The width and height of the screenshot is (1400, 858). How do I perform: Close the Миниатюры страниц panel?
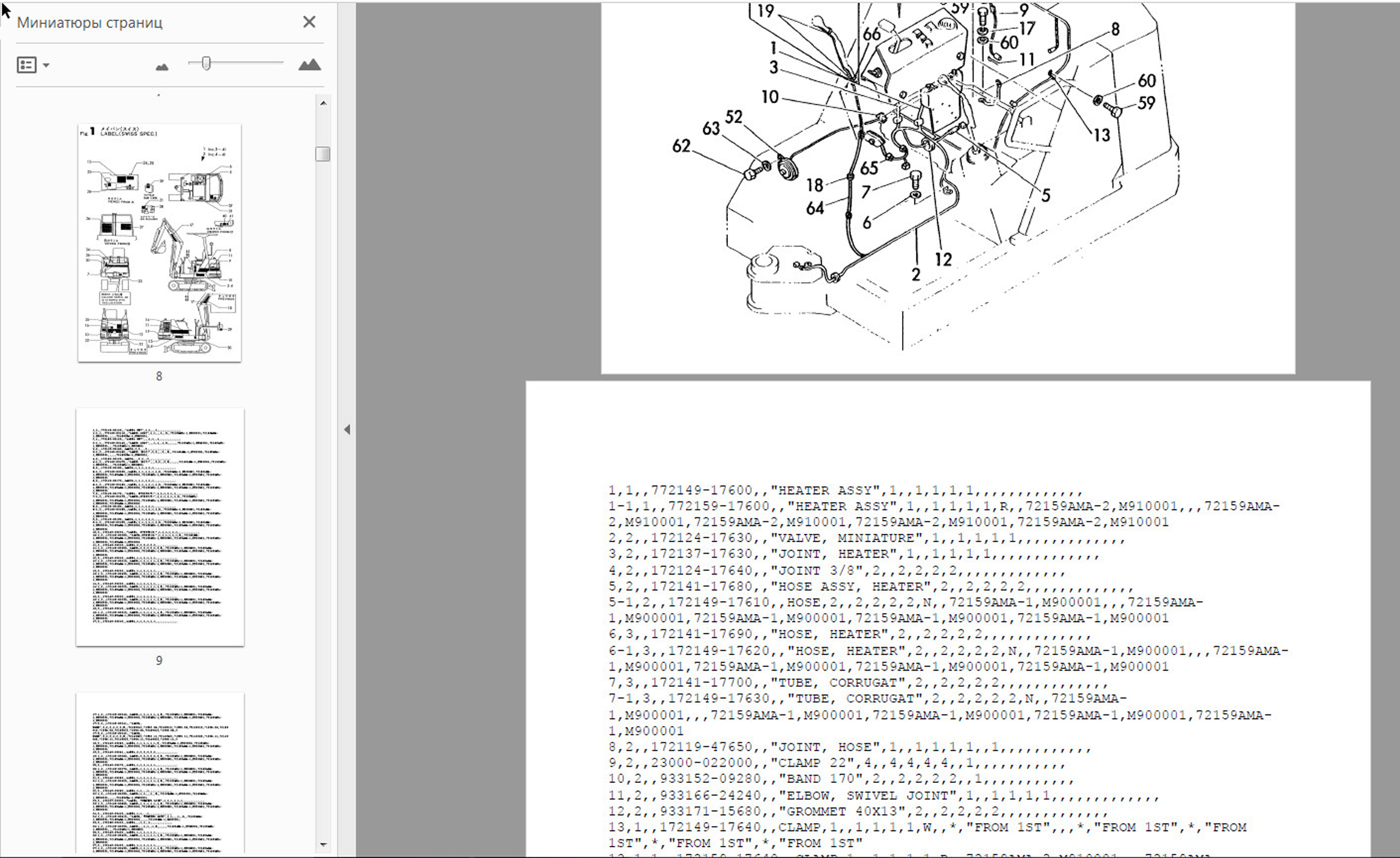(x=309, y=22)
